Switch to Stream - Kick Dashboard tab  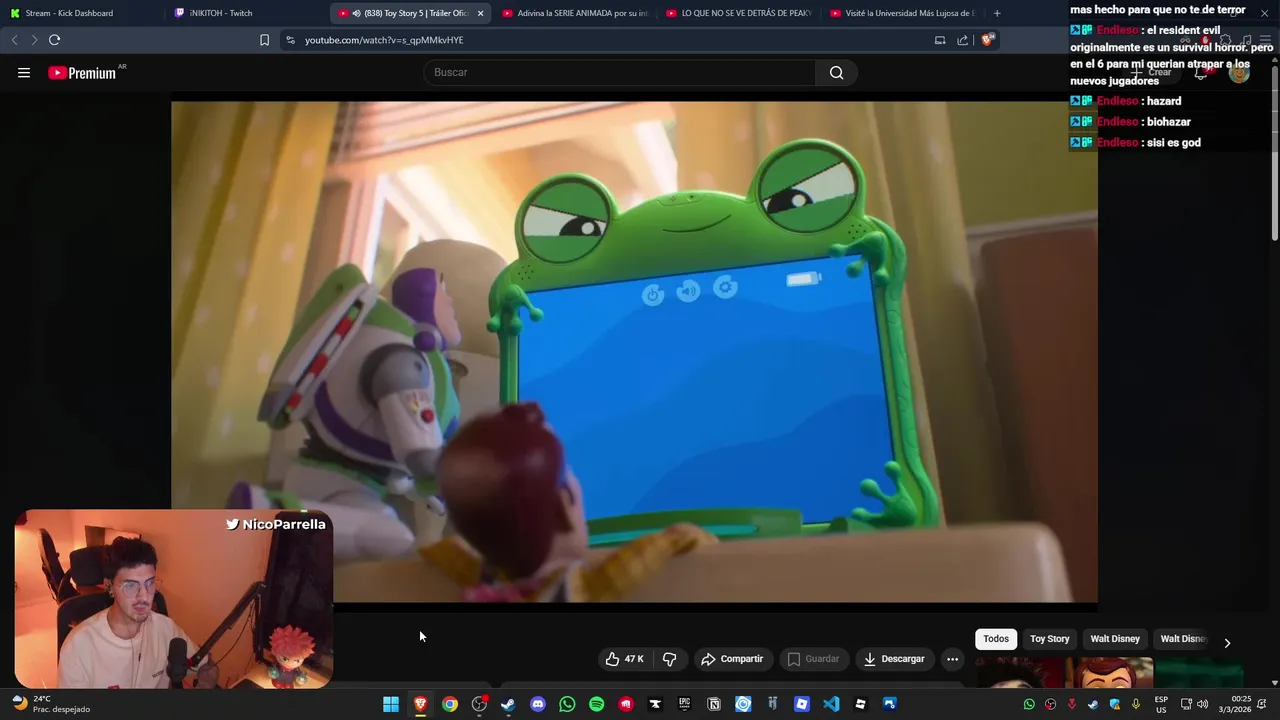click(80, 13)
